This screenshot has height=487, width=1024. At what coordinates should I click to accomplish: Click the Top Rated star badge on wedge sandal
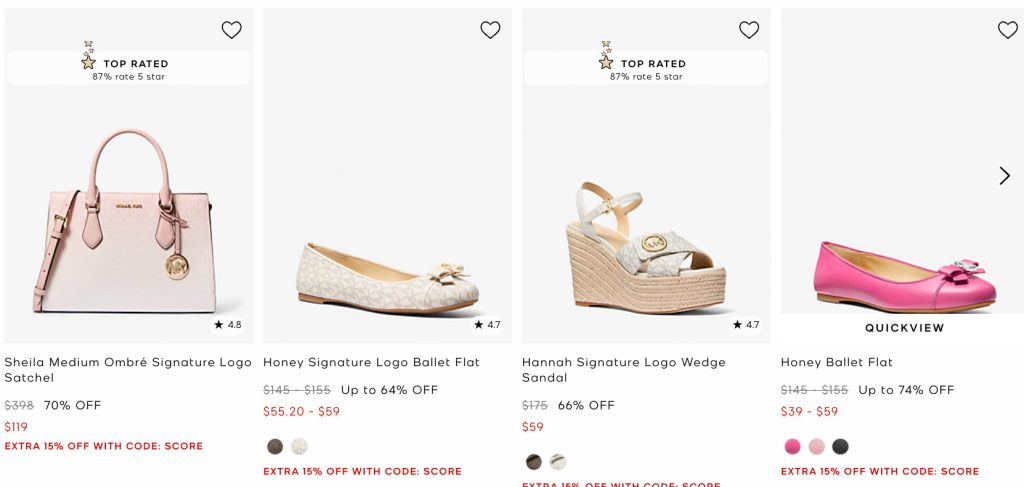tap(646, 68)
